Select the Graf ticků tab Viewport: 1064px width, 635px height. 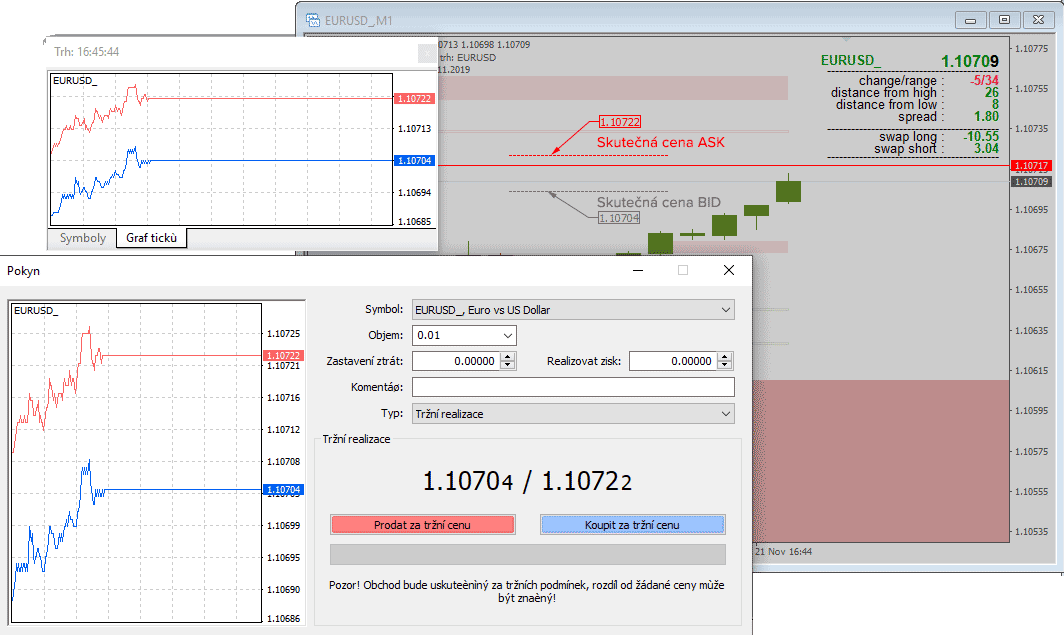click(151, 238)
